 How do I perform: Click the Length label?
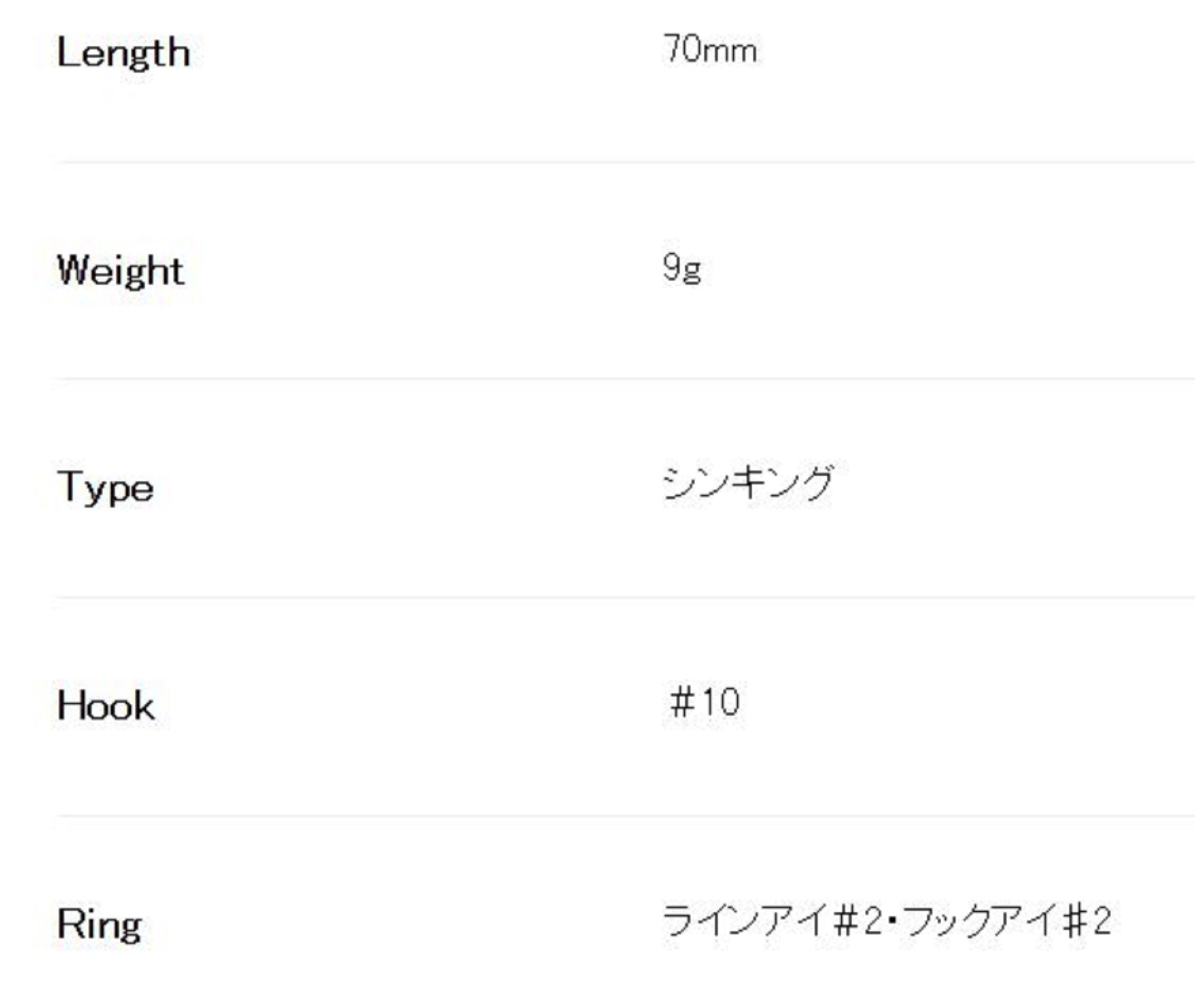[x=124, y=54]
